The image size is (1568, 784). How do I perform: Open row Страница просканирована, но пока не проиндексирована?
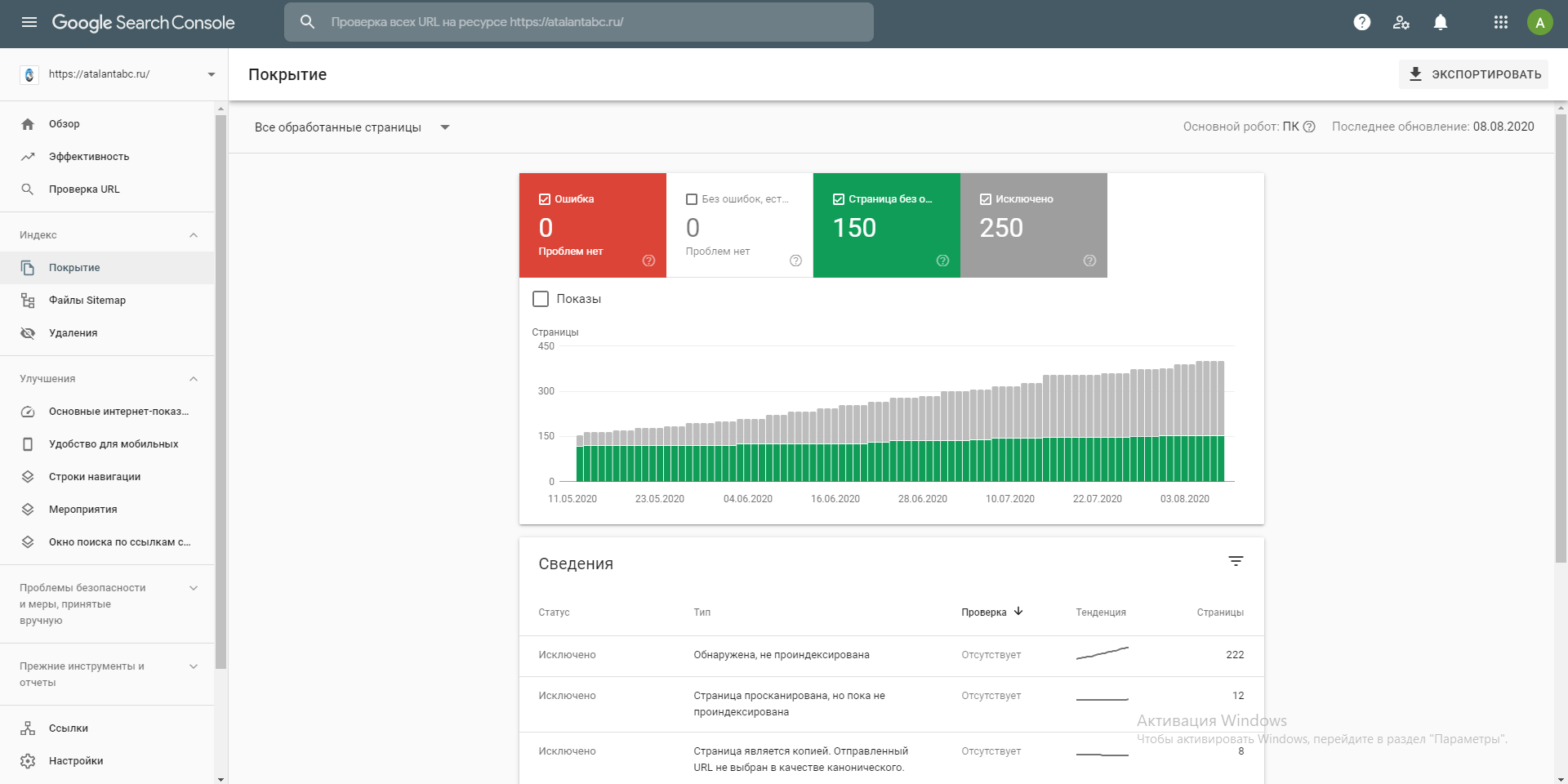click(x=891, y=704)
